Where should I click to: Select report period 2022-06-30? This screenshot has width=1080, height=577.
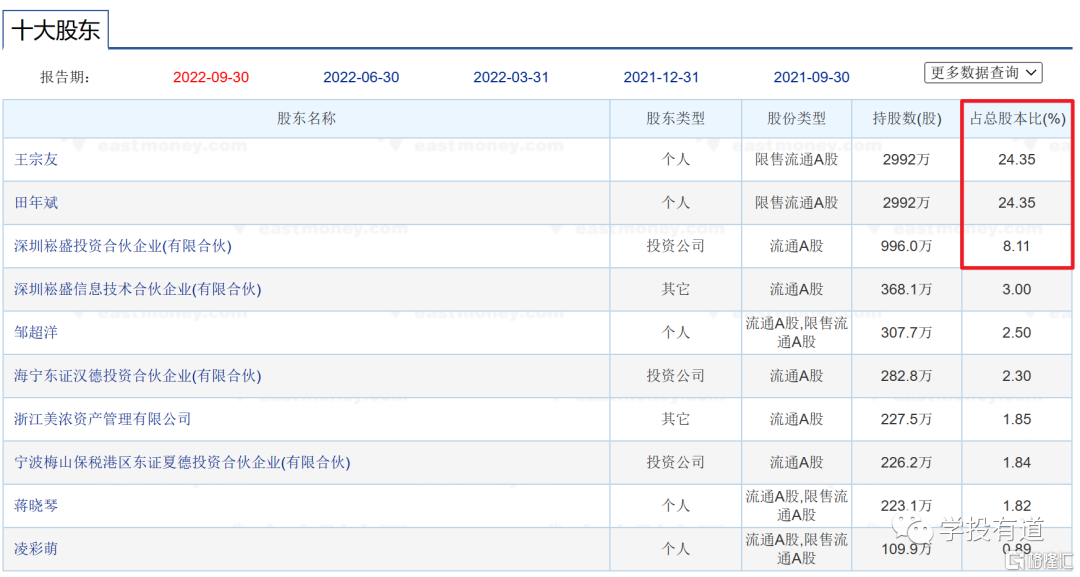click(361, 77)
